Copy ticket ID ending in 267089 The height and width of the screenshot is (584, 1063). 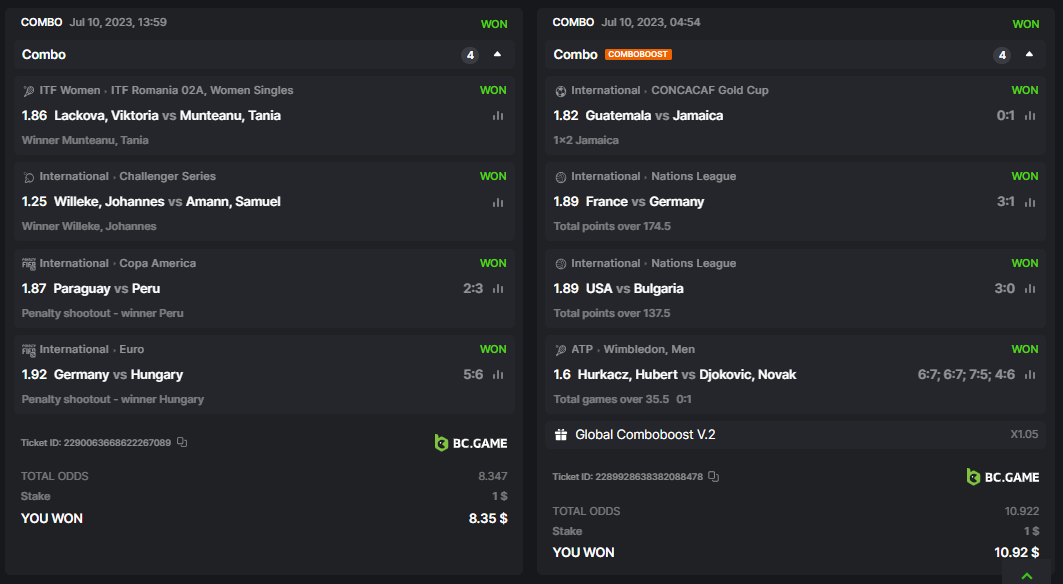coord(182,442)
